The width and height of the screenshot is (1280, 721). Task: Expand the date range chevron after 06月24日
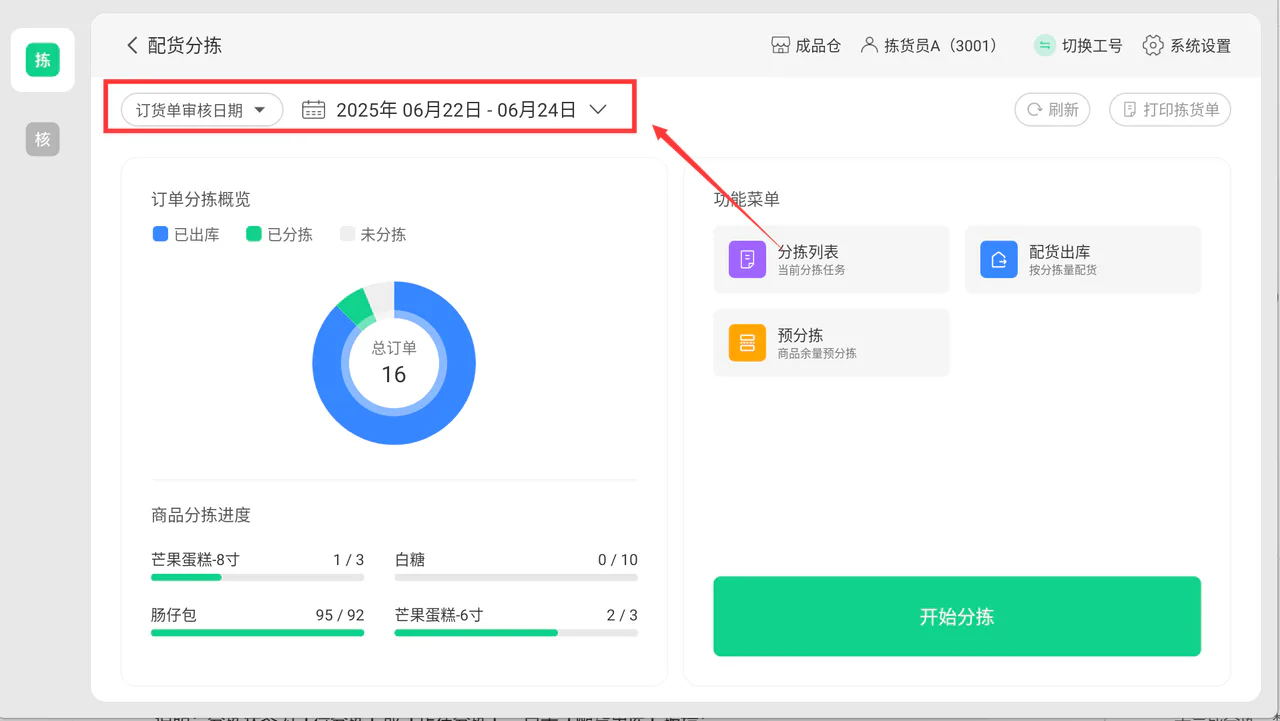point(598,110)
